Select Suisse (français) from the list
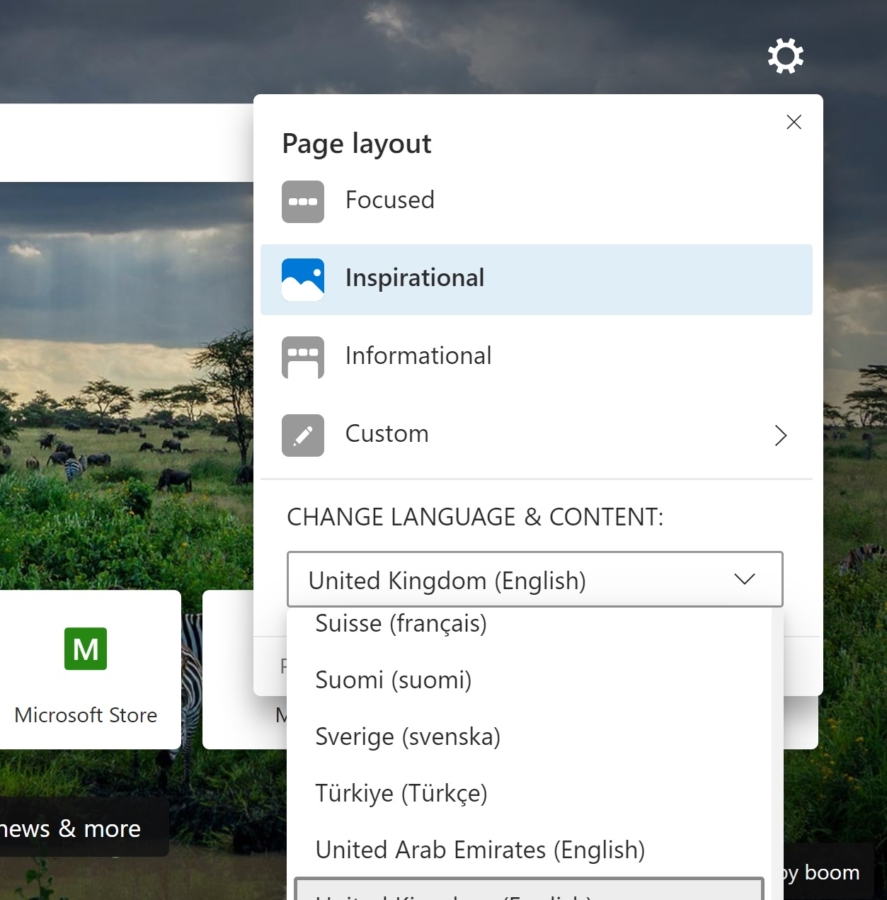887x900 pixels. (401, 624)
